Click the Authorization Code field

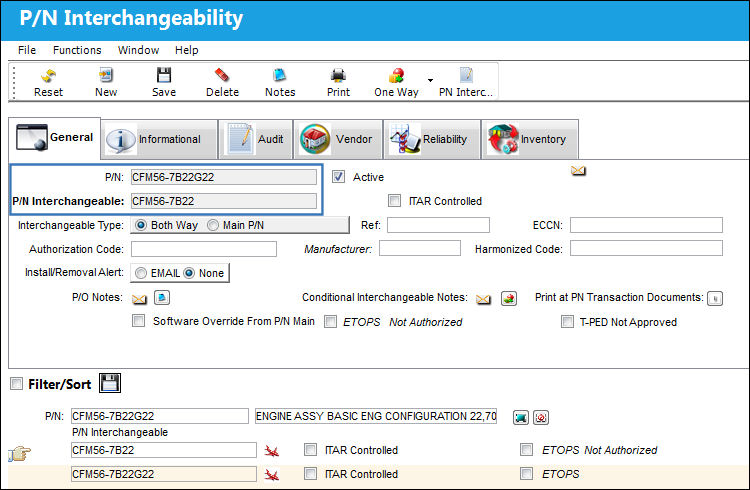[204, 249]
